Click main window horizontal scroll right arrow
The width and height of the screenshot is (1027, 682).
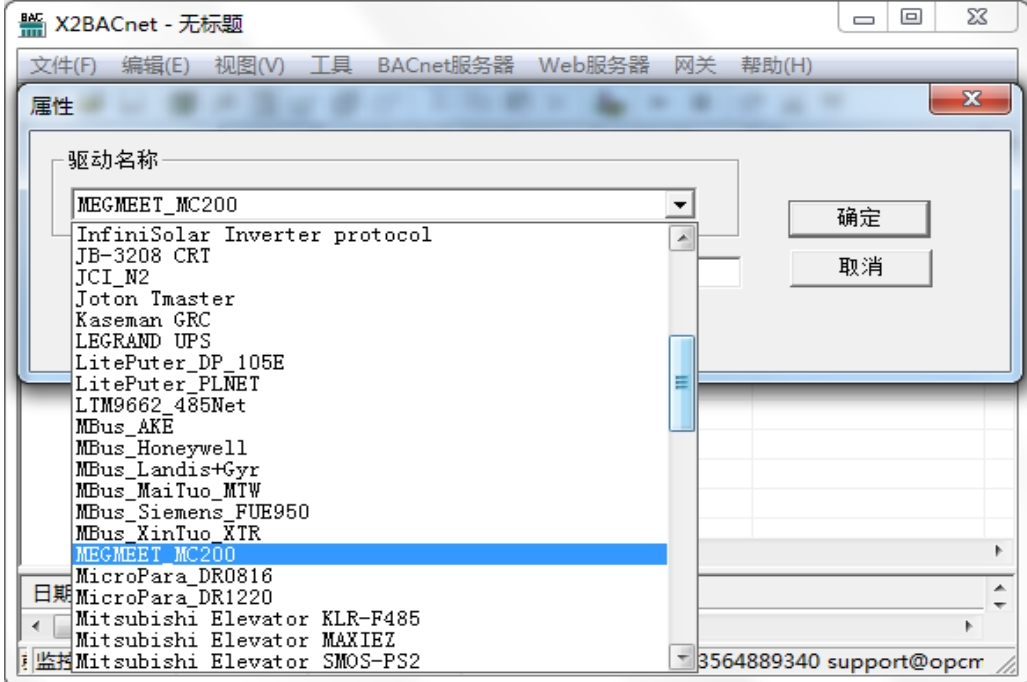pos(998,551)
